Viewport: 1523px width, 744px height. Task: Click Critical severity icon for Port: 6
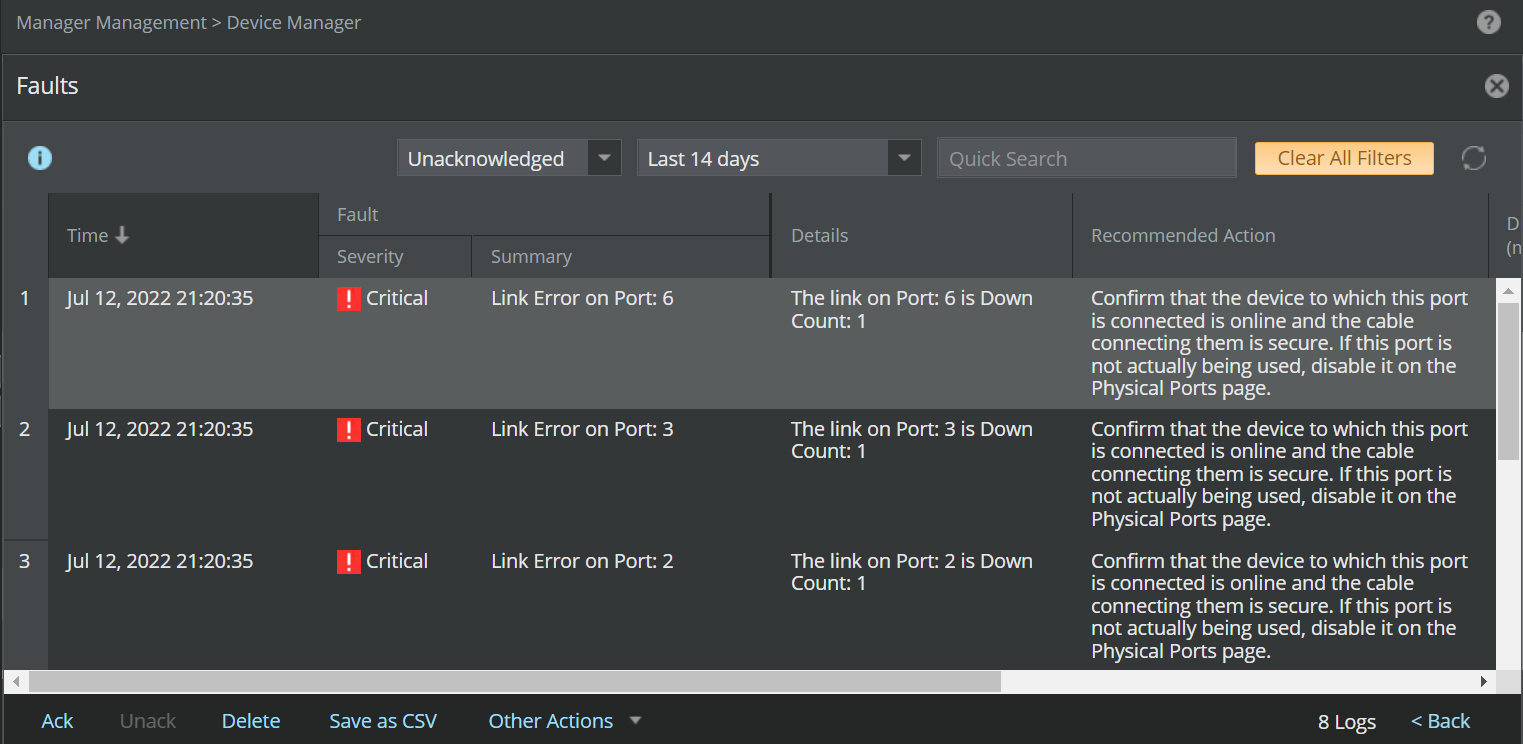point(348,299)
